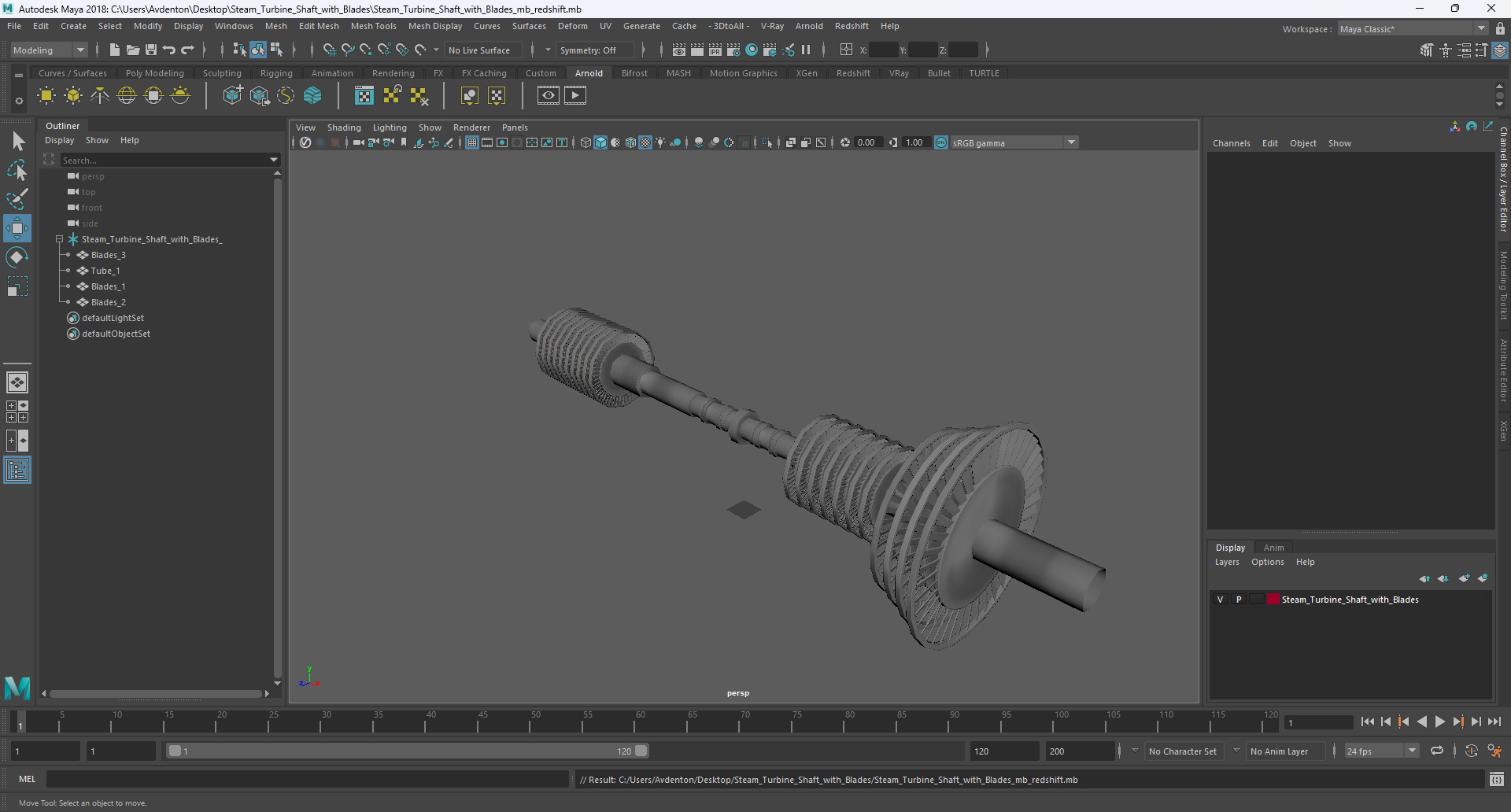1511x812 pixels.
Task: Open the Outliner search filter dropdown
Action: tap(274, 160)
